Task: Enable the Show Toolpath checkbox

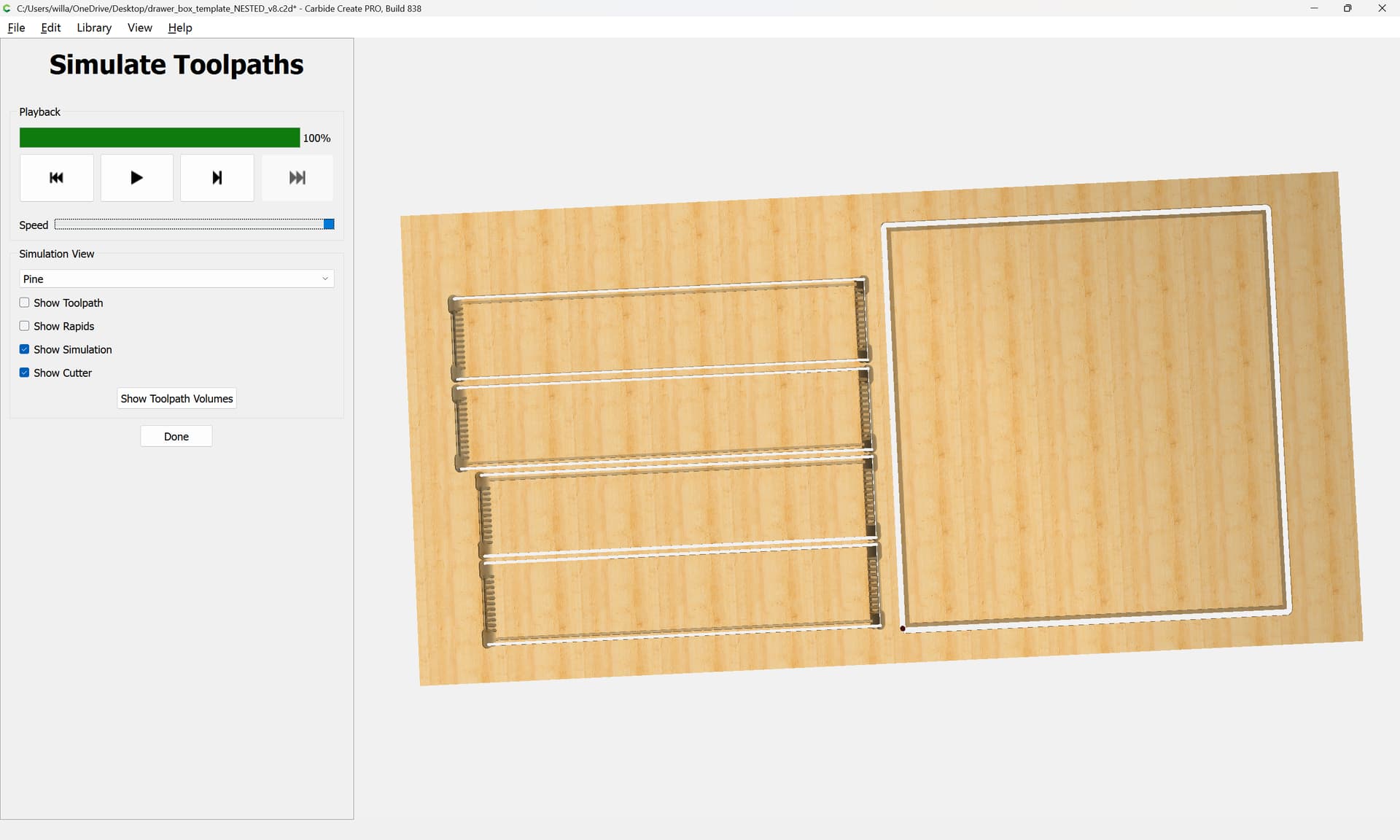Action: [x=25, y=303]
